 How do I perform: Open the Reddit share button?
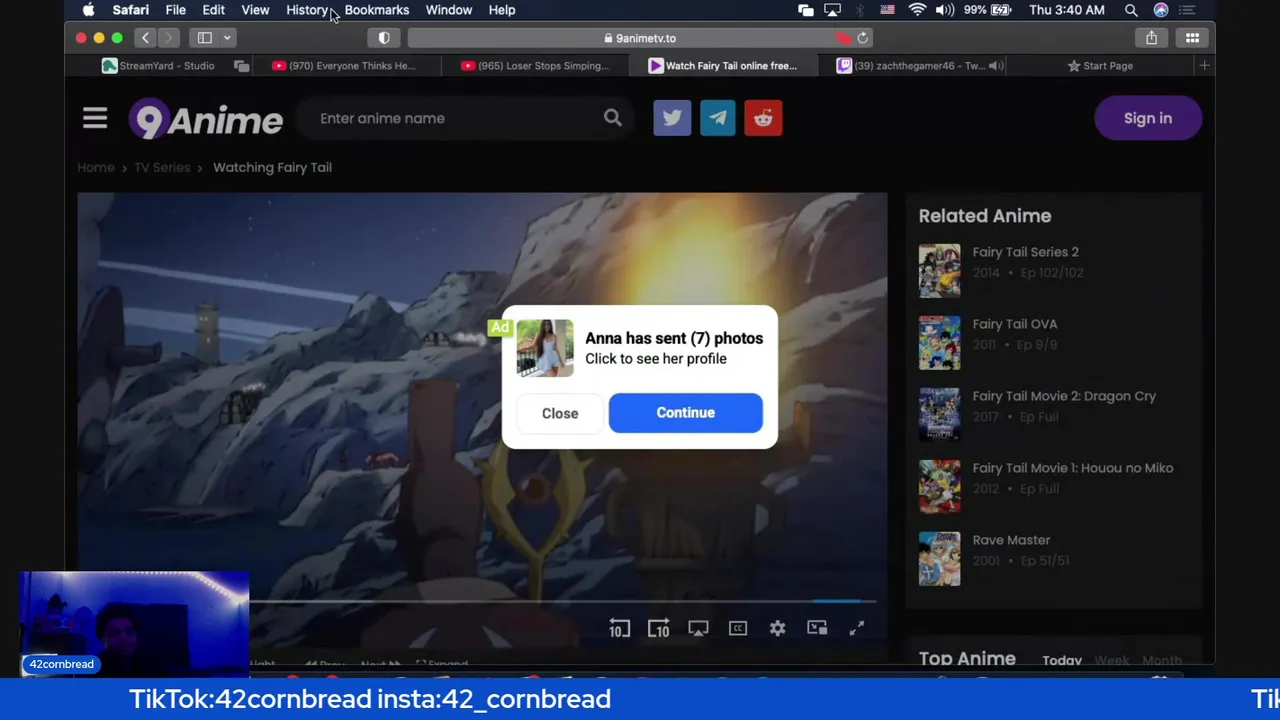[763, 118]
